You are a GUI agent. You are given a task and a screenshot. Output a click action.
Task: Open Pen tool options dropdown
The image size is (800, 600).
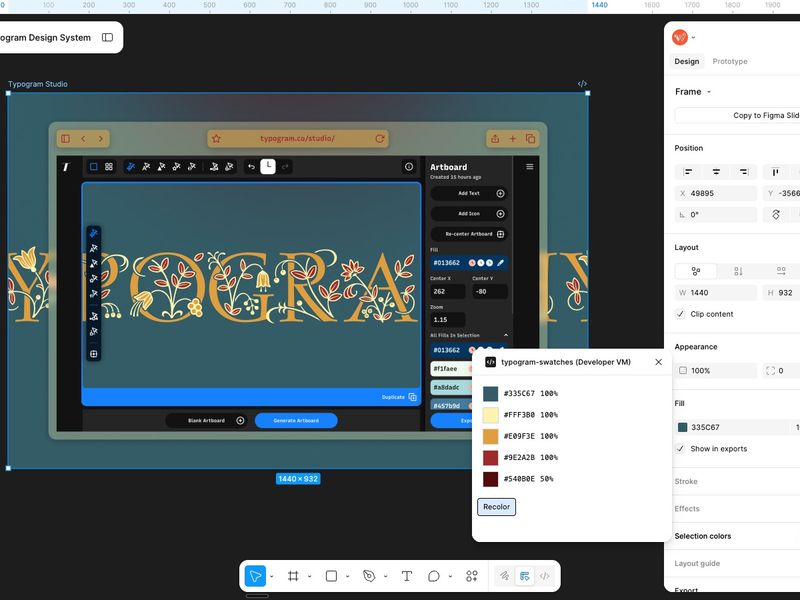point(385,577)
